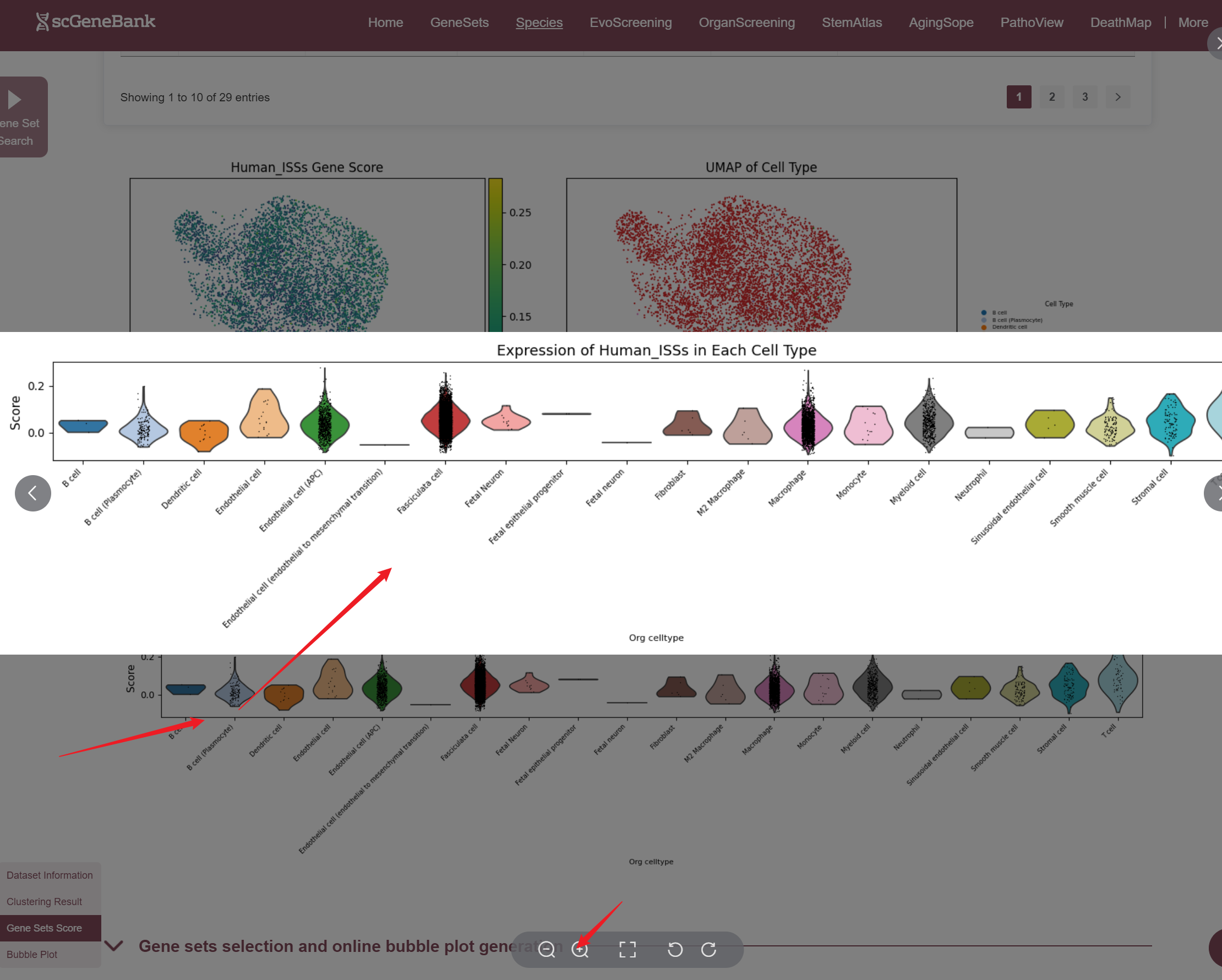The image size is (1222, 980).
Task: Collapse the bubble plot section chevron
Action: 114,945
